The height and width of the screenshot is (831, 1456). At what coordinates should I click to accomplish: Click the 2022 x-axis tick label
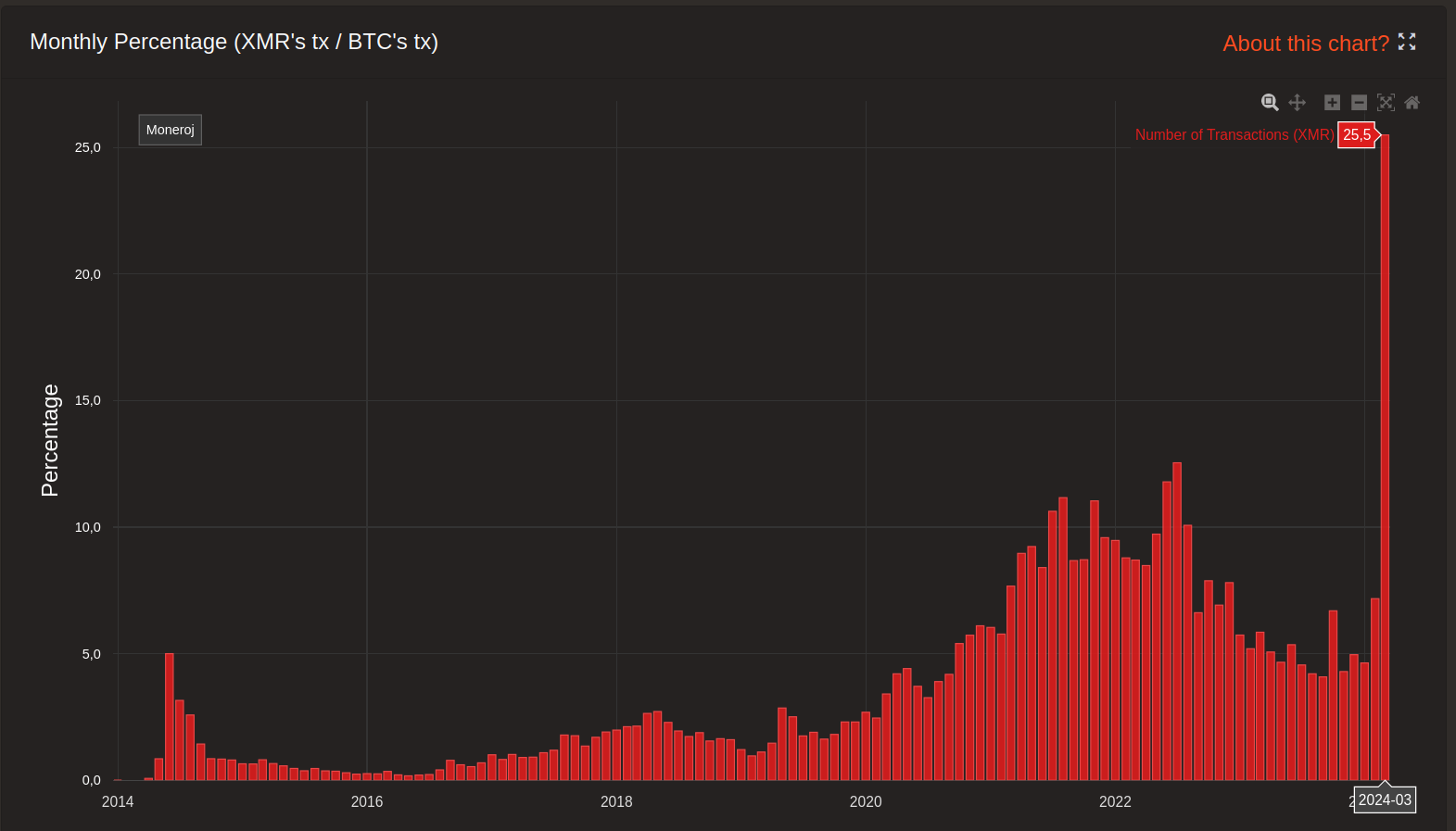click(x=1115, y=801)
